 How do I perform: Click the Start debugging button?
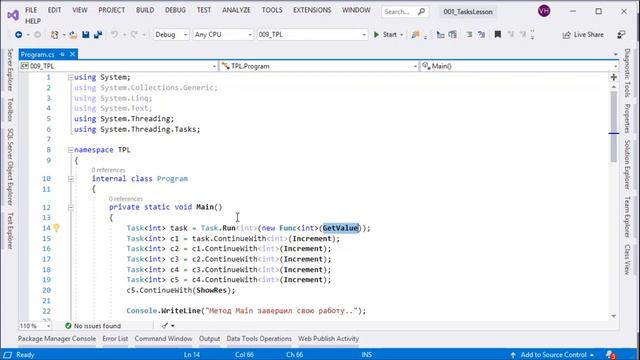click(385, 35)
